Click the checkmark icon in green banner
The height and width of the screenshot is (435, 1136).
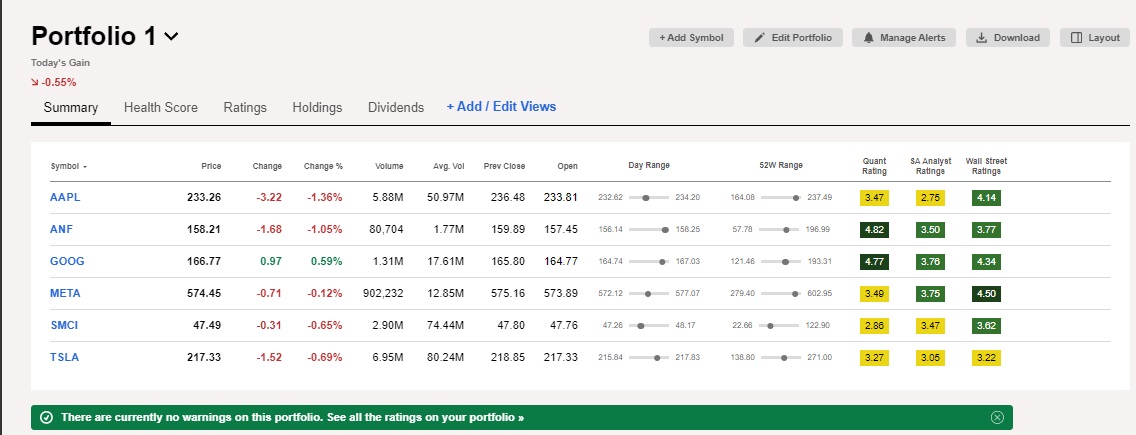pos(46,418)
